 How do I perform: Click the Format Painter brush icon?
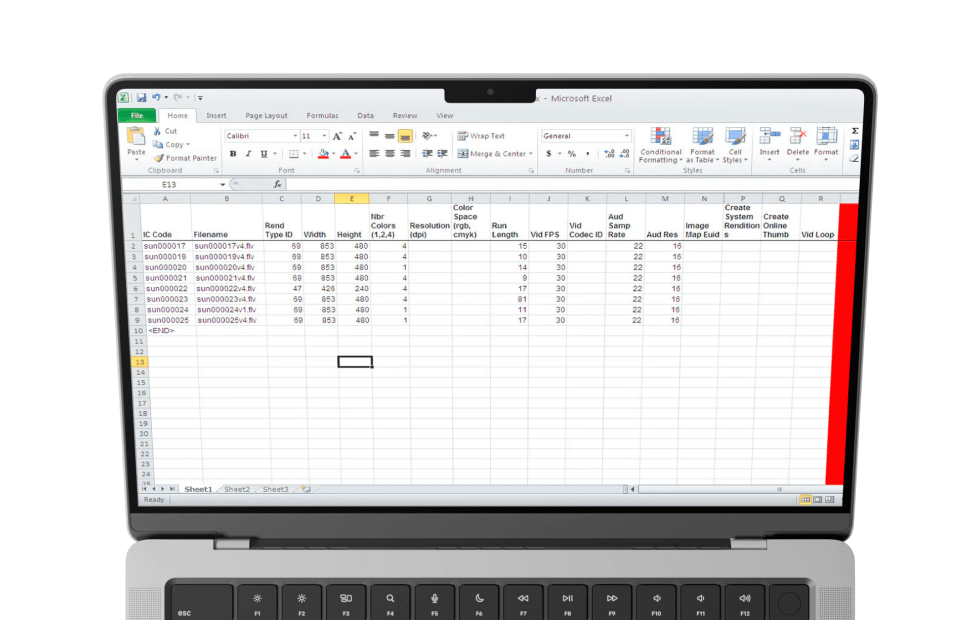pos(158,158)
